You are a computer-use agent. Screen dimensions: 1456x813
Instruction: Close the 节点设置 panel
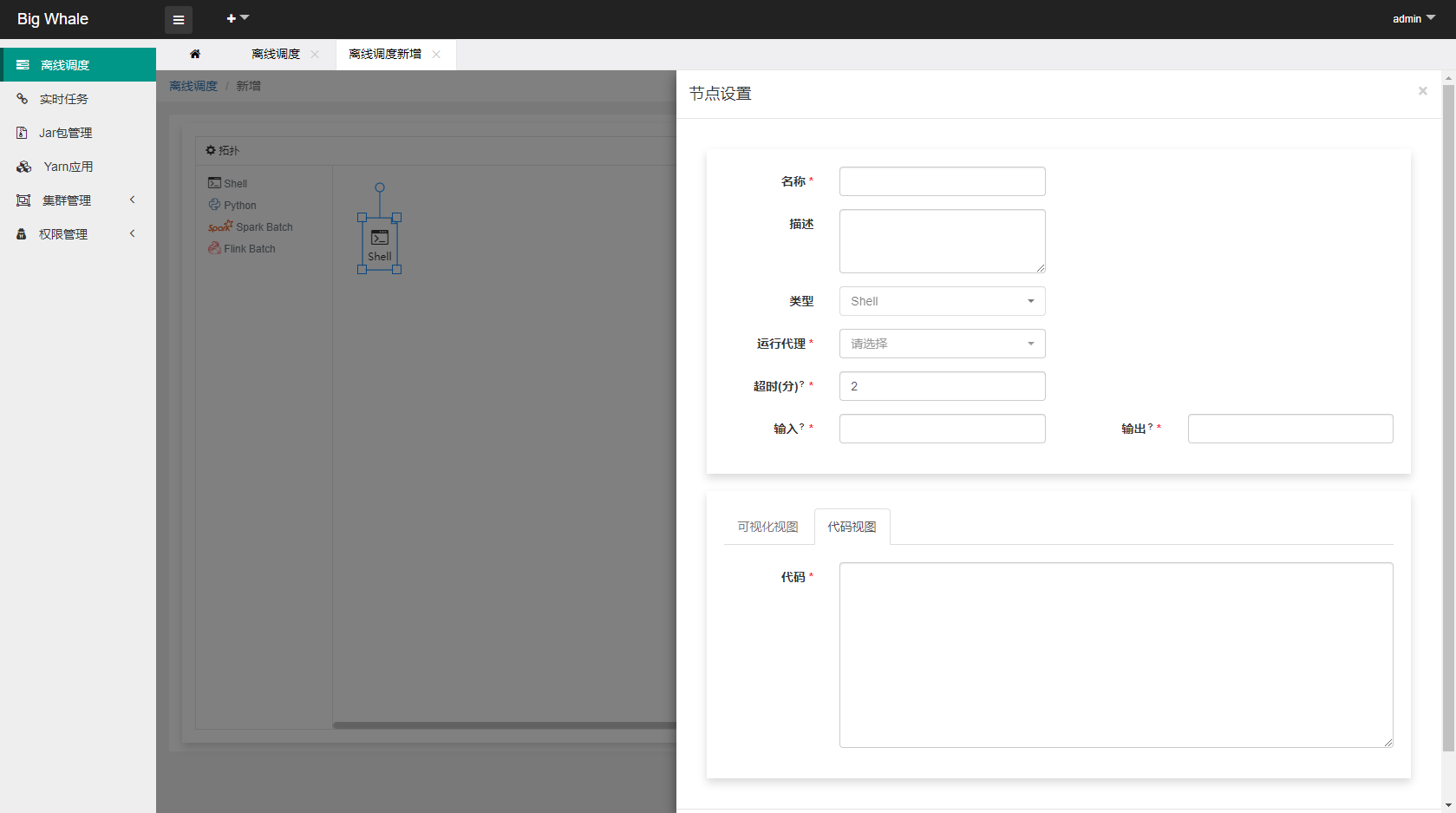tap(1422, 90)
